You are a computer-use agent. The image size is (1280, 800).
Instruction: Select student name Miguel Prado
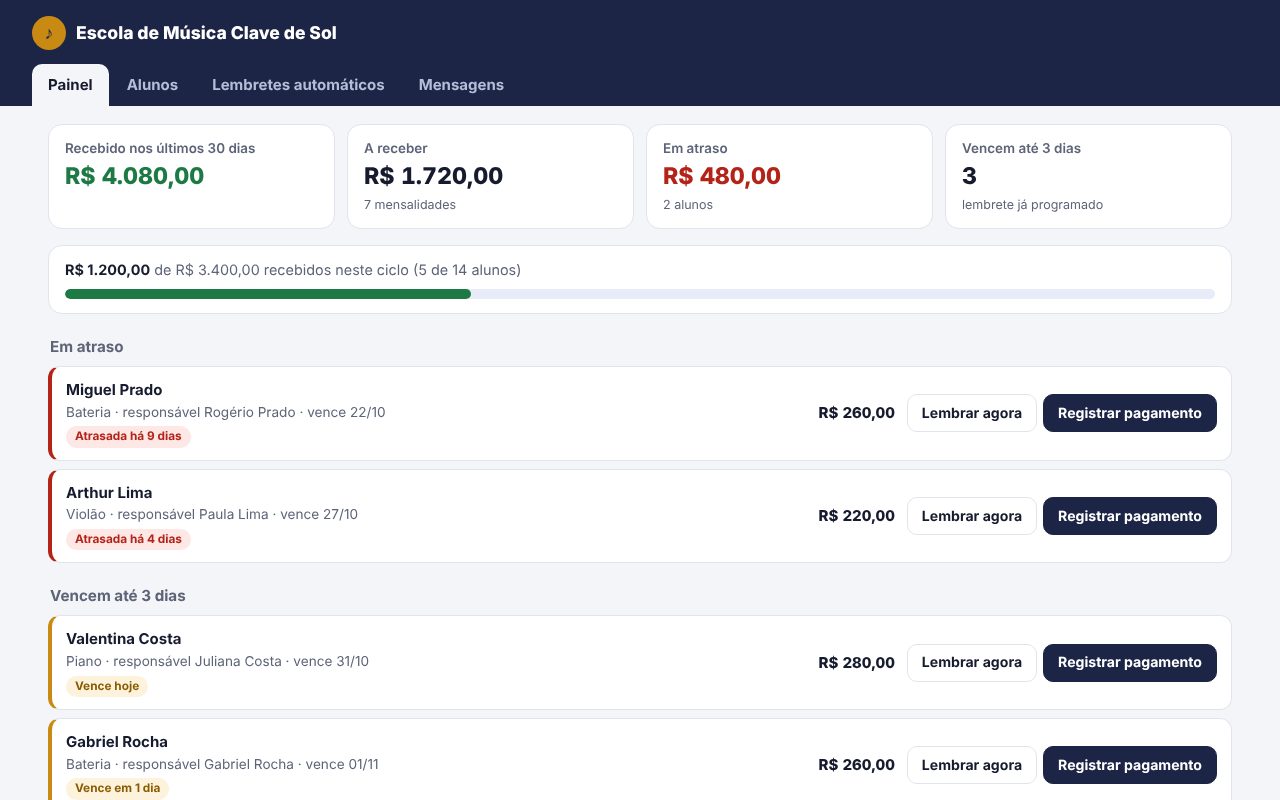click(x=114, y=390)
